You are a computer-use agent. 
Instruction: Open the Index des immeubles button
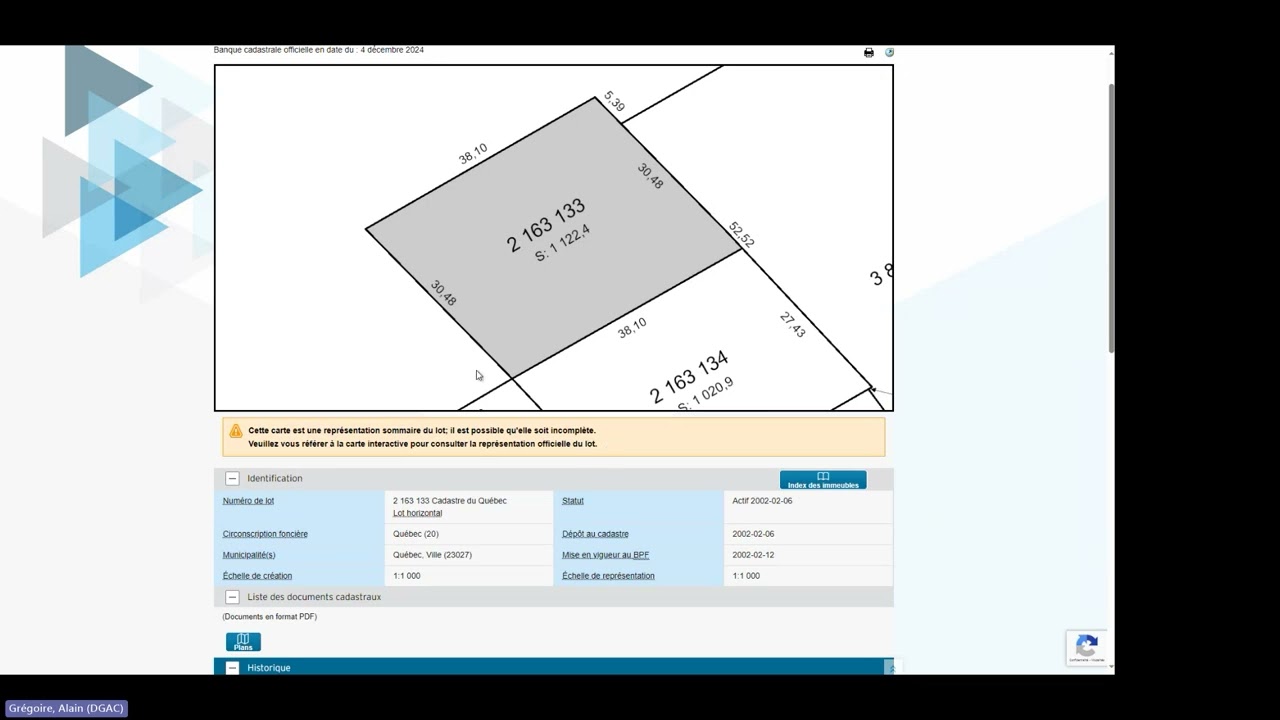pos(823,480)
